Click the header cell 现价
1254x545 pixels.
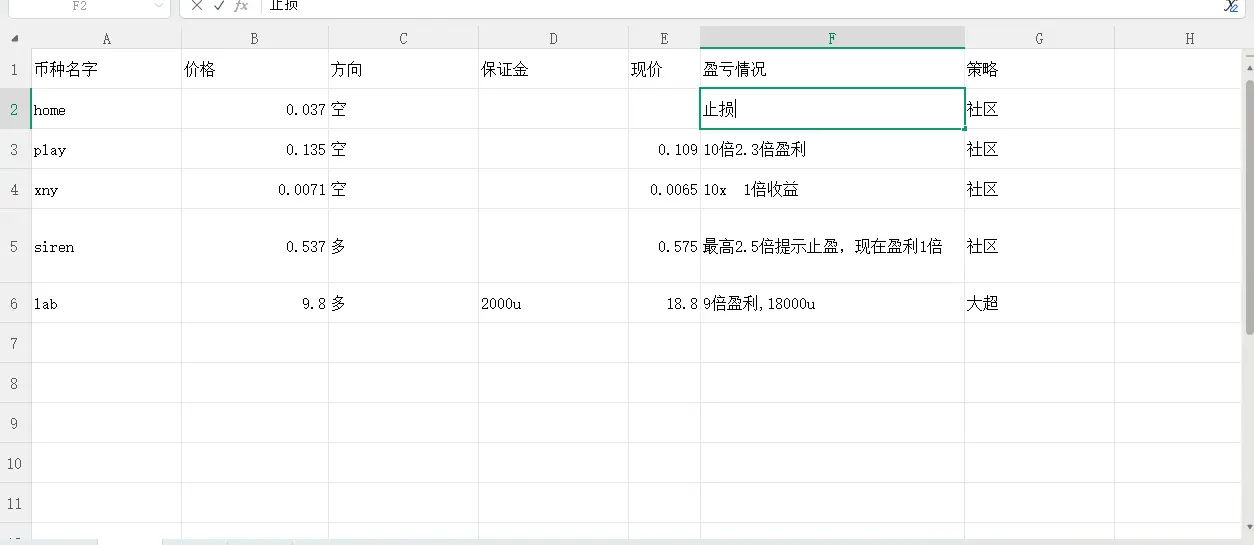pyautogui.click(x=664, y=69)
